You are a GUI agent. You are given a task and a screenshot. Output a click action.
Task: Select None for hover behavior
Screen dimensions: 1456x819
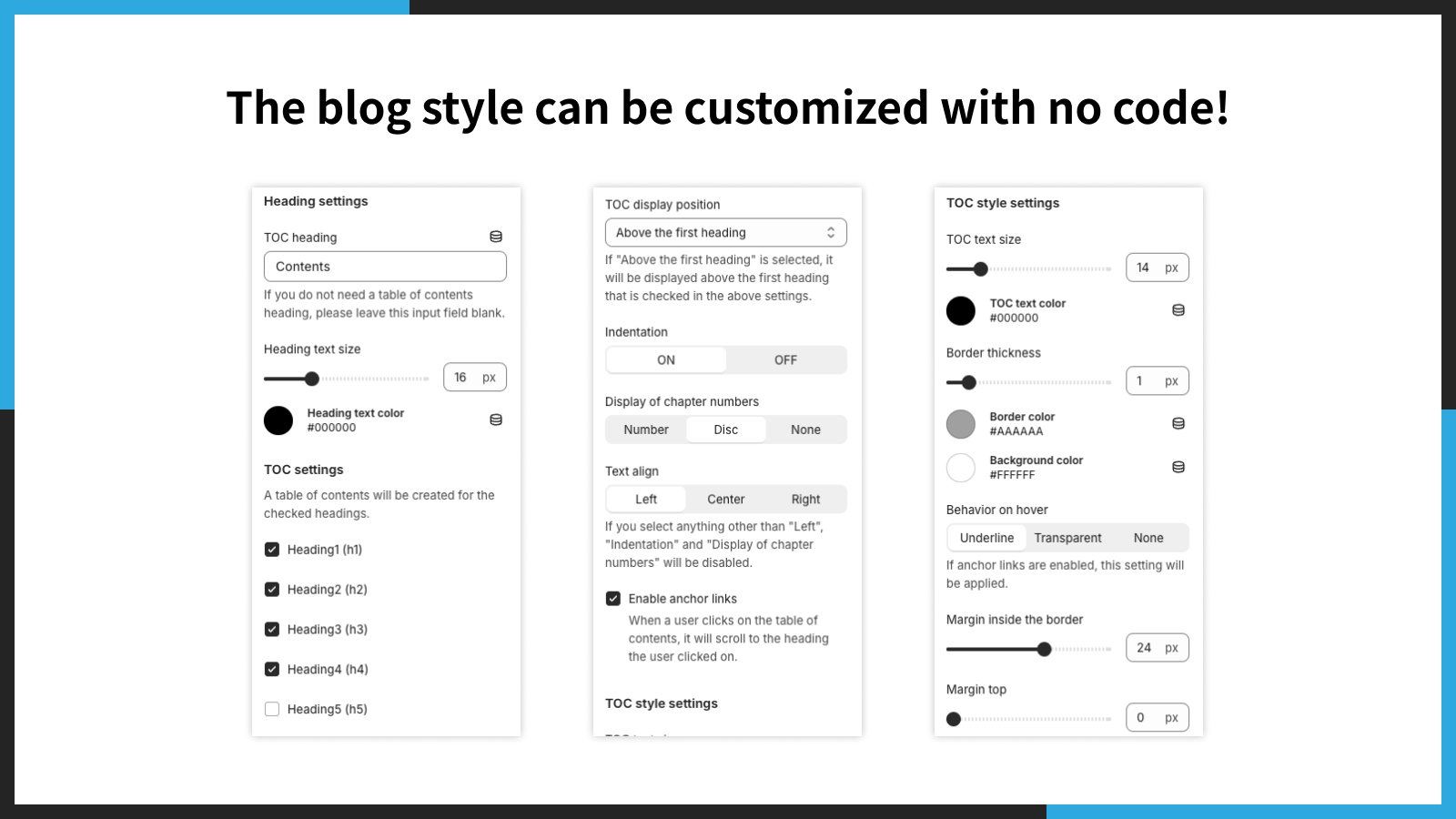tap(1148, 538)
